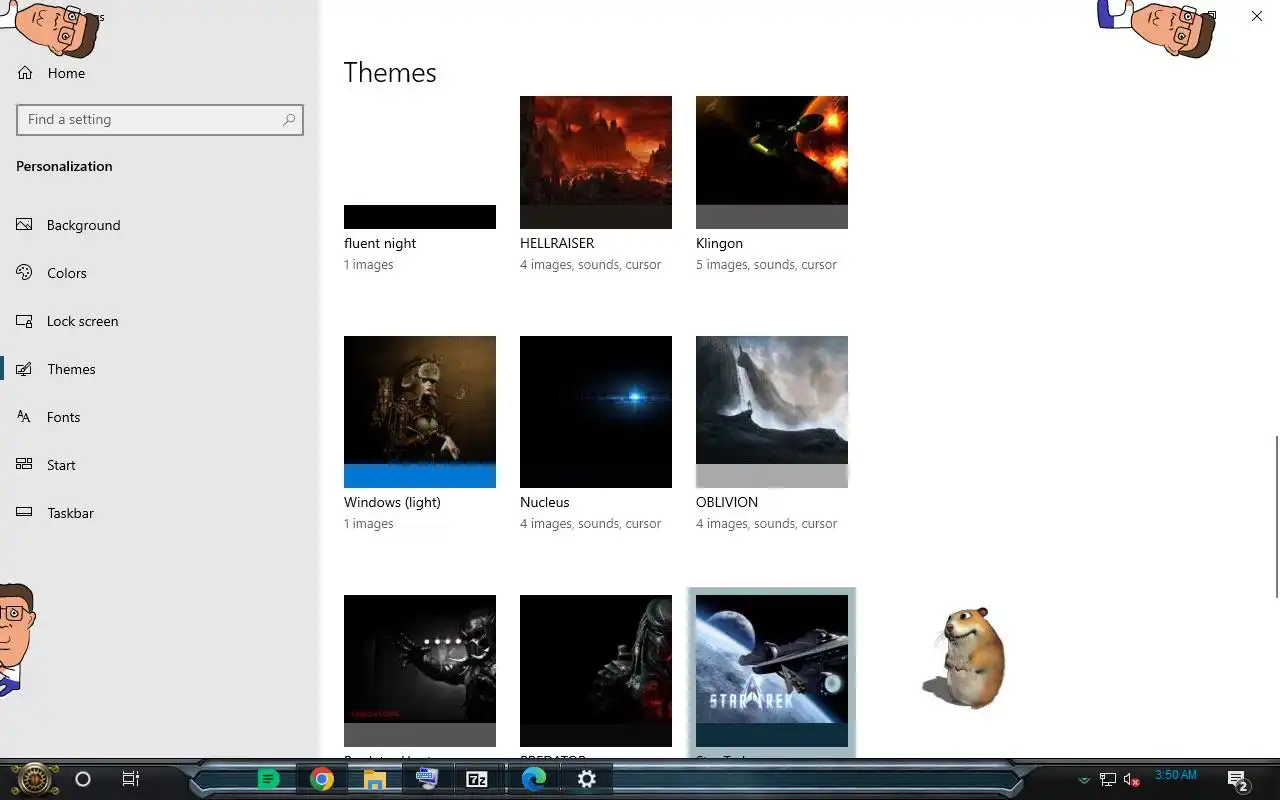Launch Google Chrome from the taskbar

click(321, 779)
